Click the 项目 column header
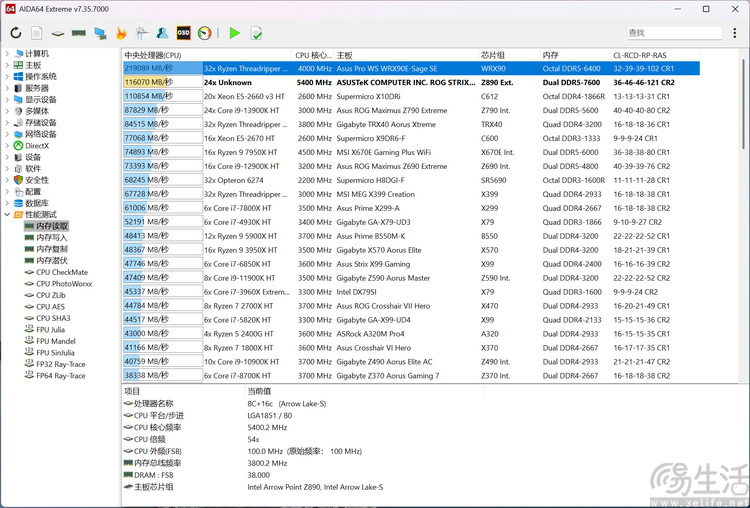 tap(183, 391)
